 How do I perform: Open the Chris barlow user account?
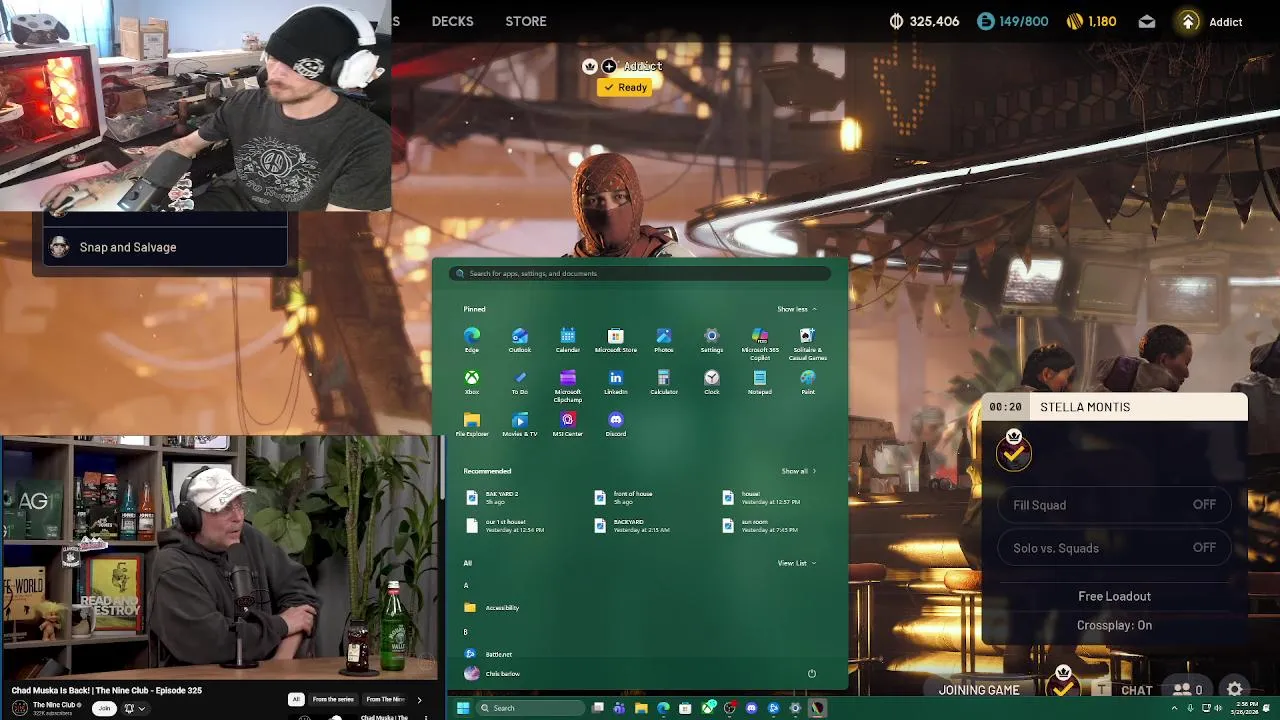[x=492, y=674]
